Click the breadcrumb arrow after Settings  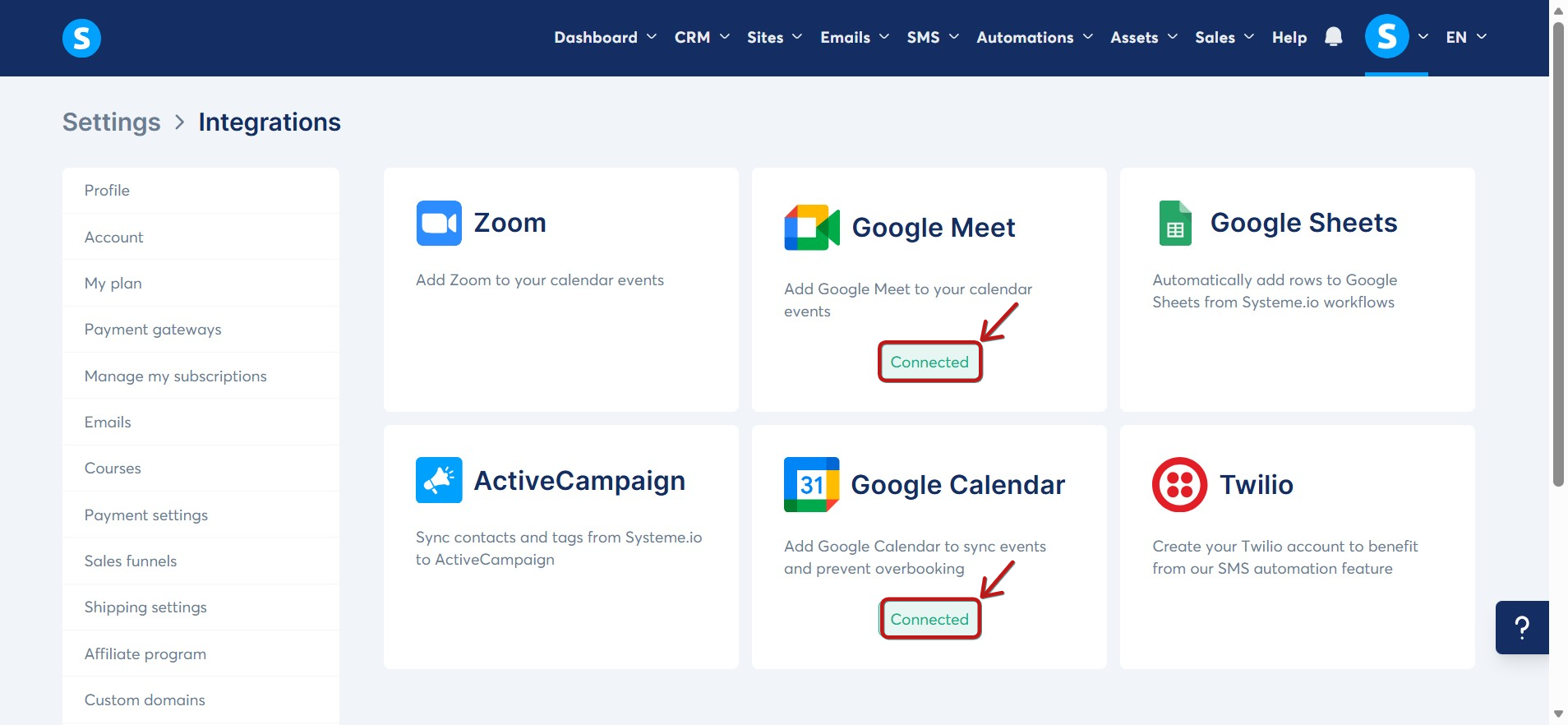[x=180, y=122]
